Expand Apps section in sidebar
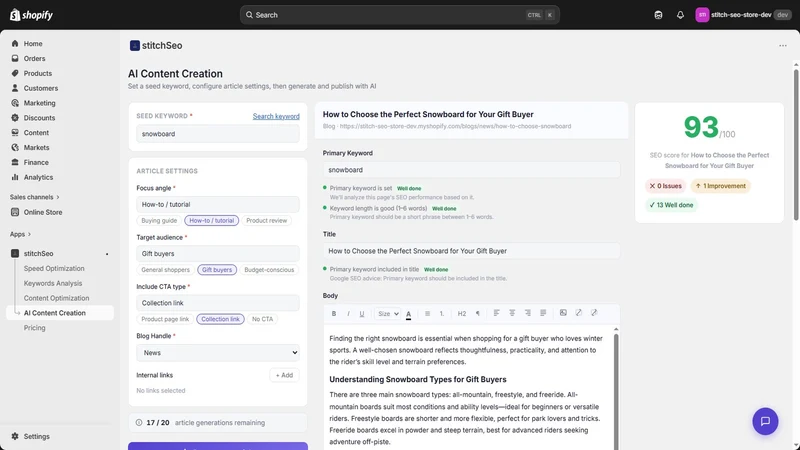Viewport: 800px width, 450px height. [20, 234]
